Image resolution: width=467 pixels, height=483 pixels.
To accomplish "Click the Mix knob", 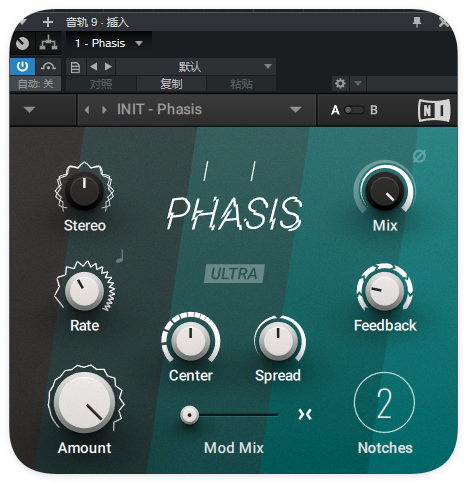I will coord(385,191).
